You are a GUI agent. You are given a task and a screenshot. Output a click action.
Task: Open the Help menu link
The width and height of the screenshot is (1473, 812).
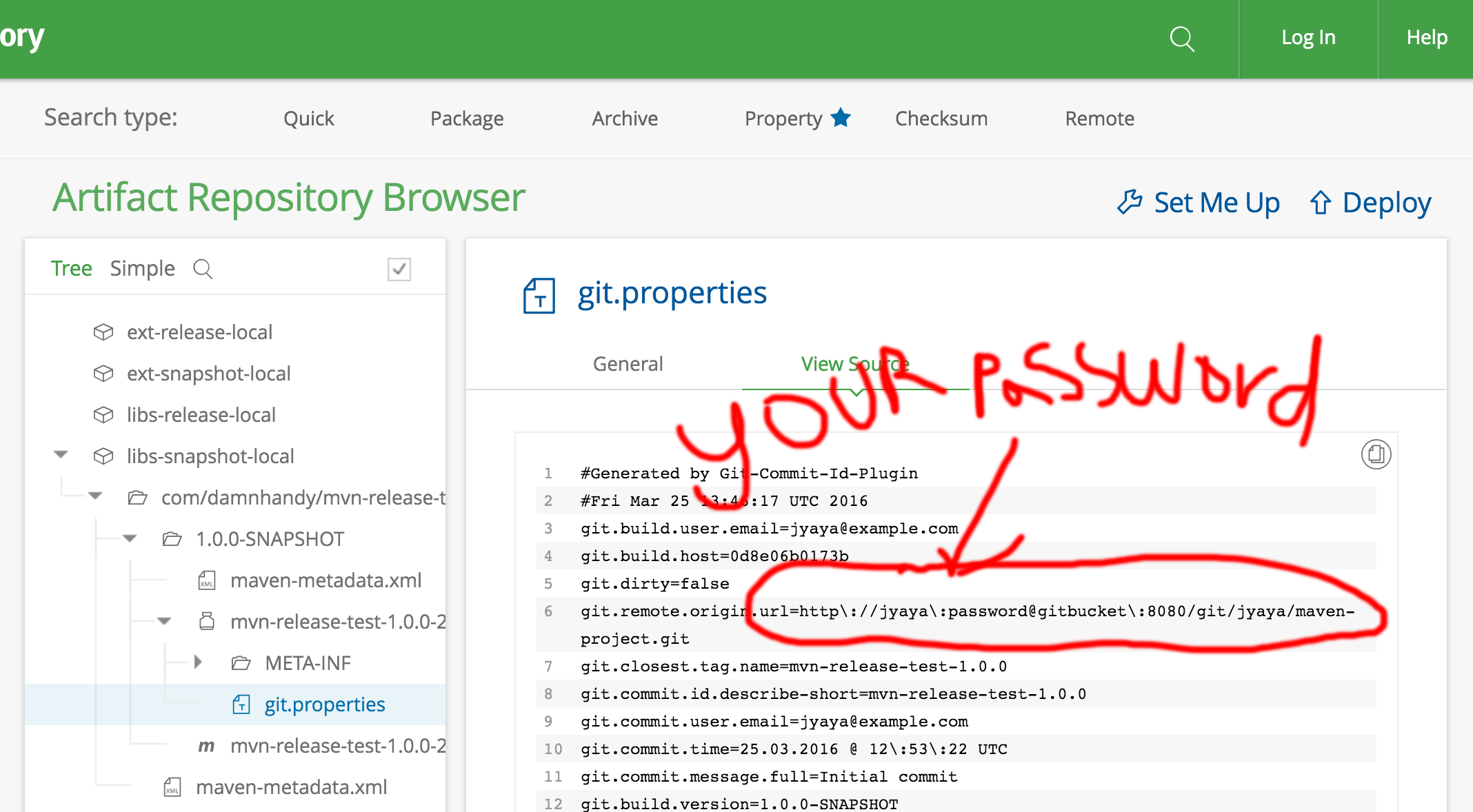click(x=1427, y=37)
